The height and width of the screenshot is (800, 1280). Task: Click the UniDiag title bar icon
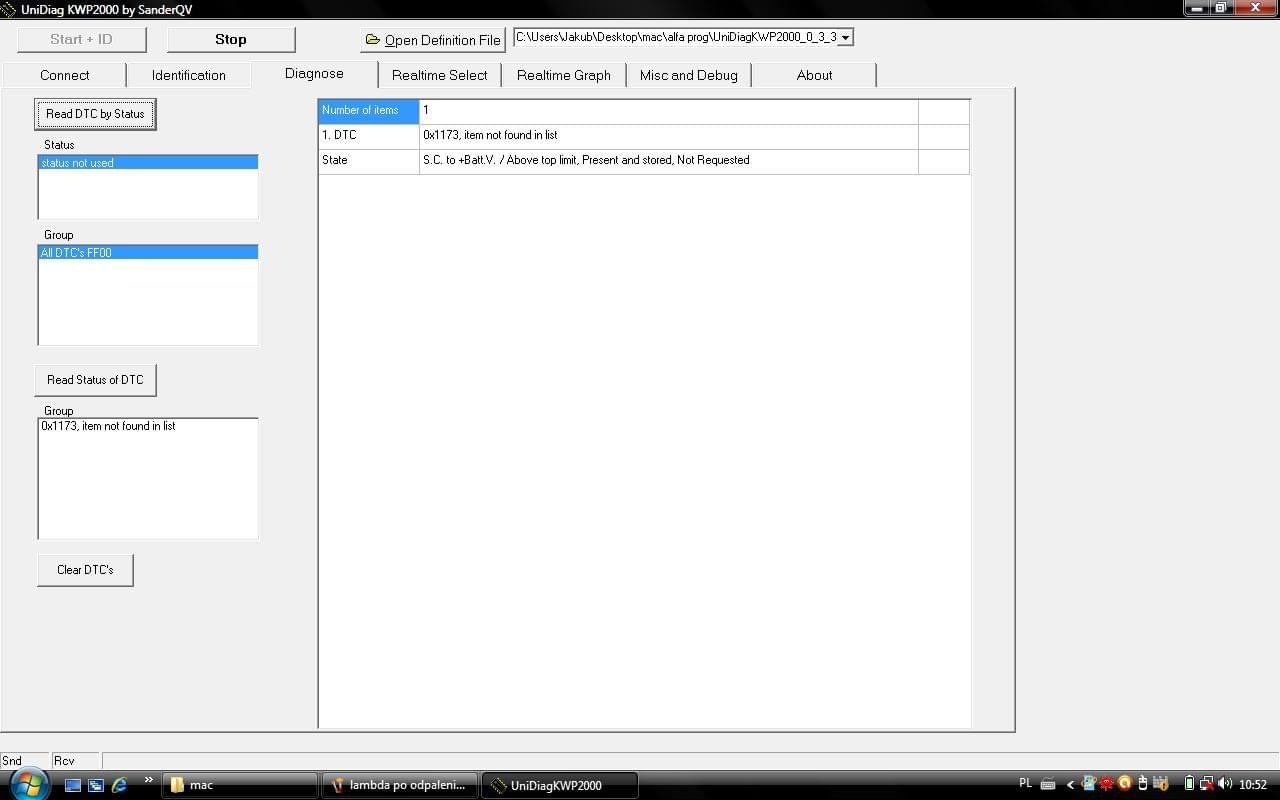point(9,9)
